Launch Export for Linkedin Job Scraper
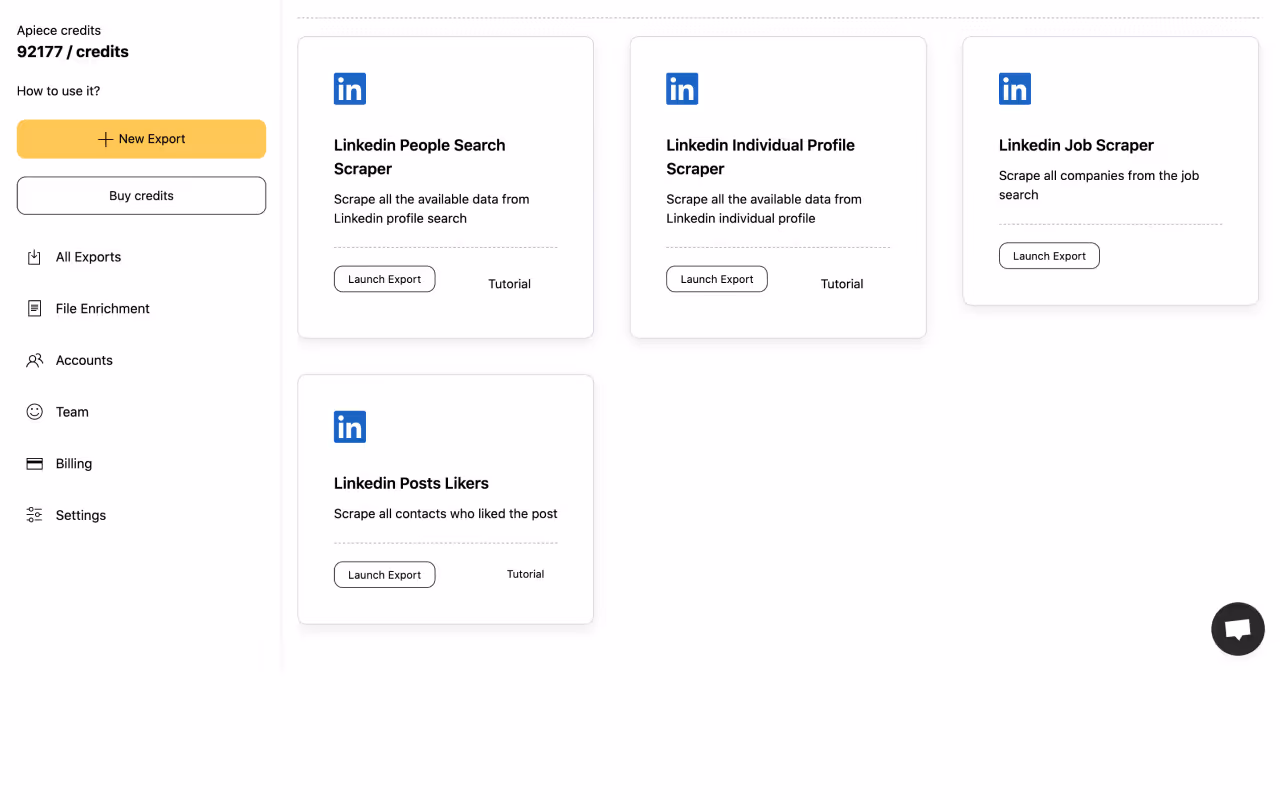The width and height of the screenshot is (1280, 800). [1049, 256]
